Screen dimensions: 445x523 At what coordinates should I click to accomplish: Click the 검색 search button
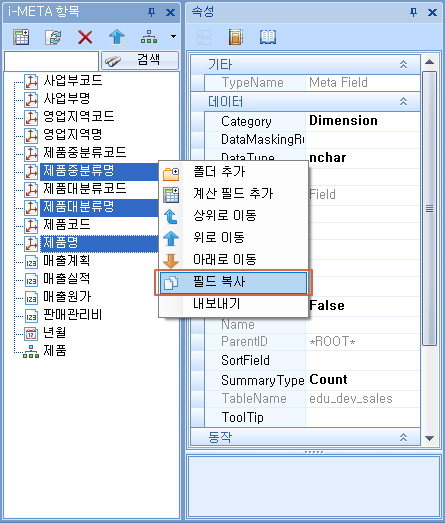(x=140, y=60)
